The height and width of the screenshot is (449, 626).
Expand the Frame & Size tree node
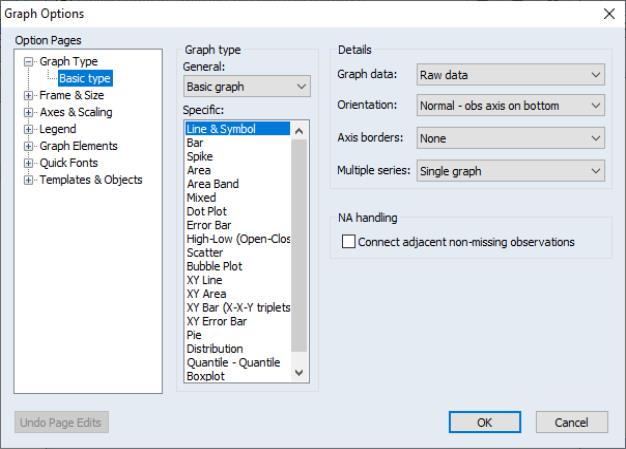[x=28, y=96]
